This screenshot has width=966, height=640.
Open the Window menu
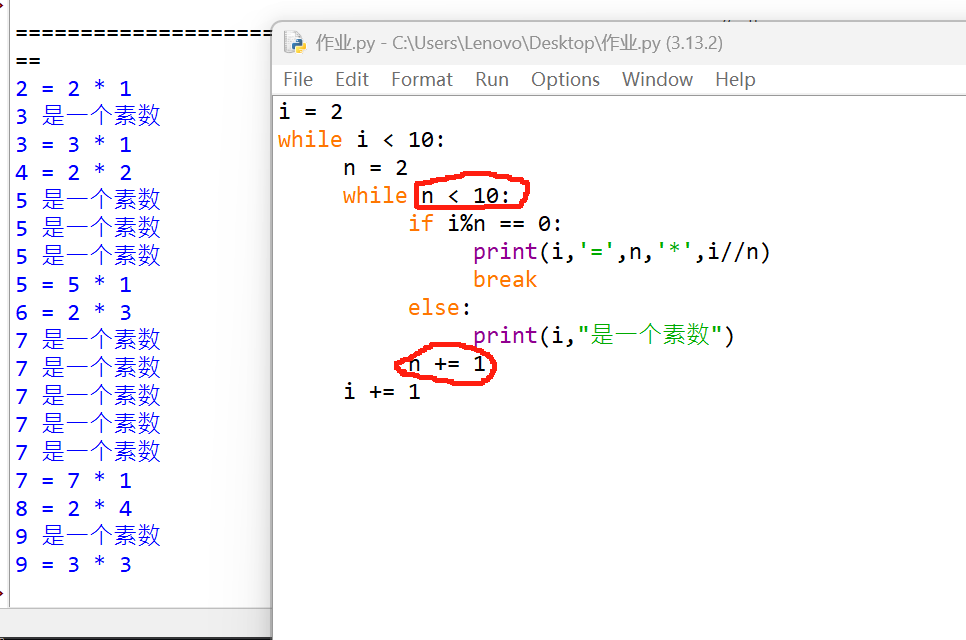tap(657, 79)
